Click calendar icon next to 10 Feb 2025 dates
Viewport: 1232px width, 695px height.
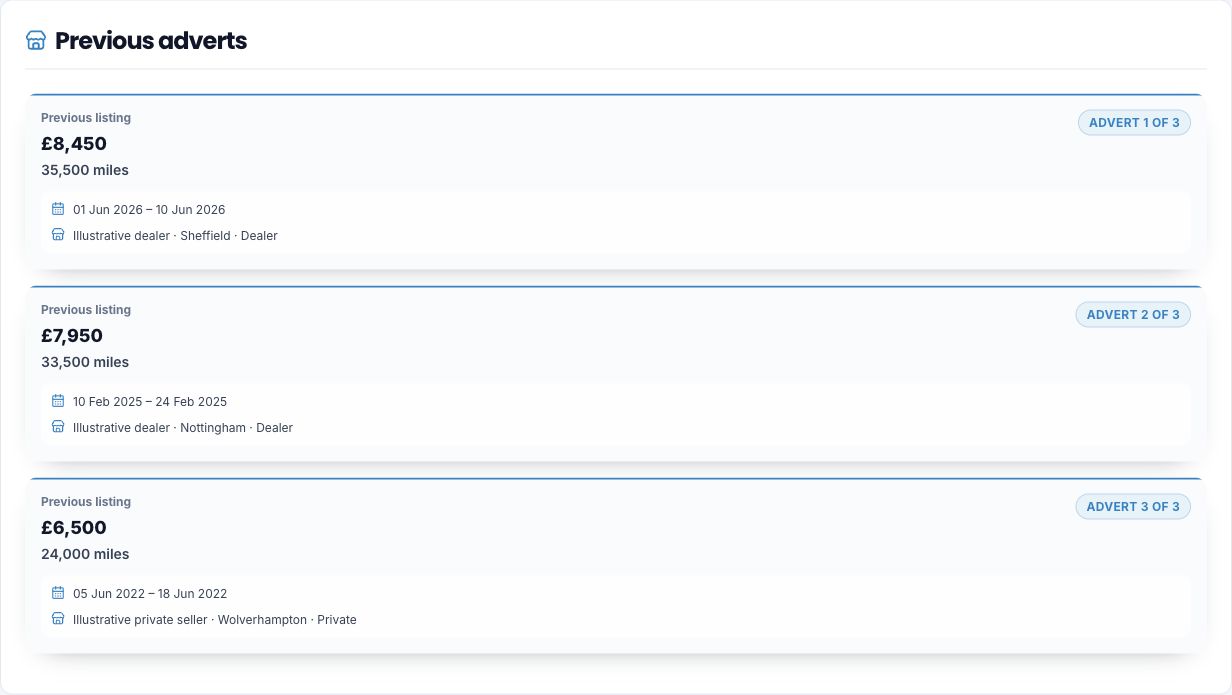[58, 401]
